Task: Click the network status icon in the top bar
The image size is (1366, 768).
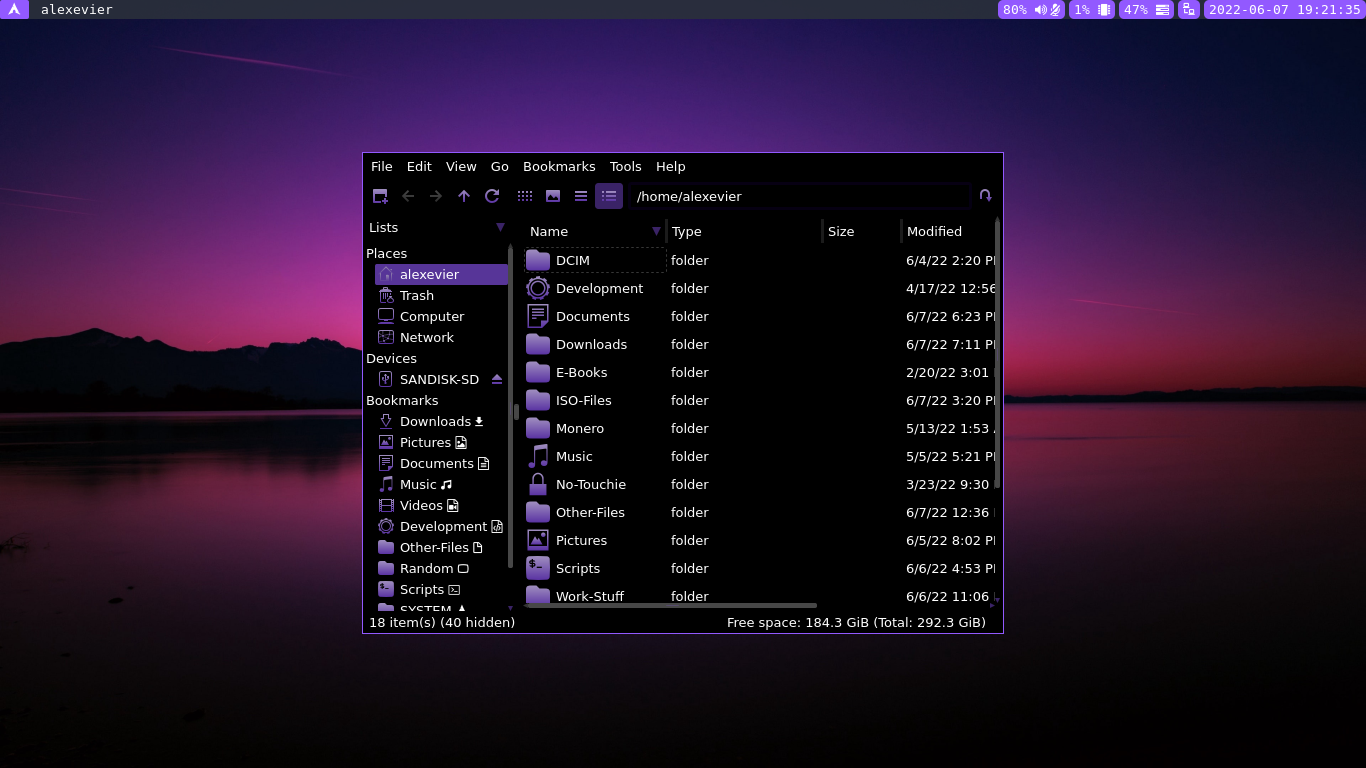Action: pyautogui.click(x=1189, y=9)
